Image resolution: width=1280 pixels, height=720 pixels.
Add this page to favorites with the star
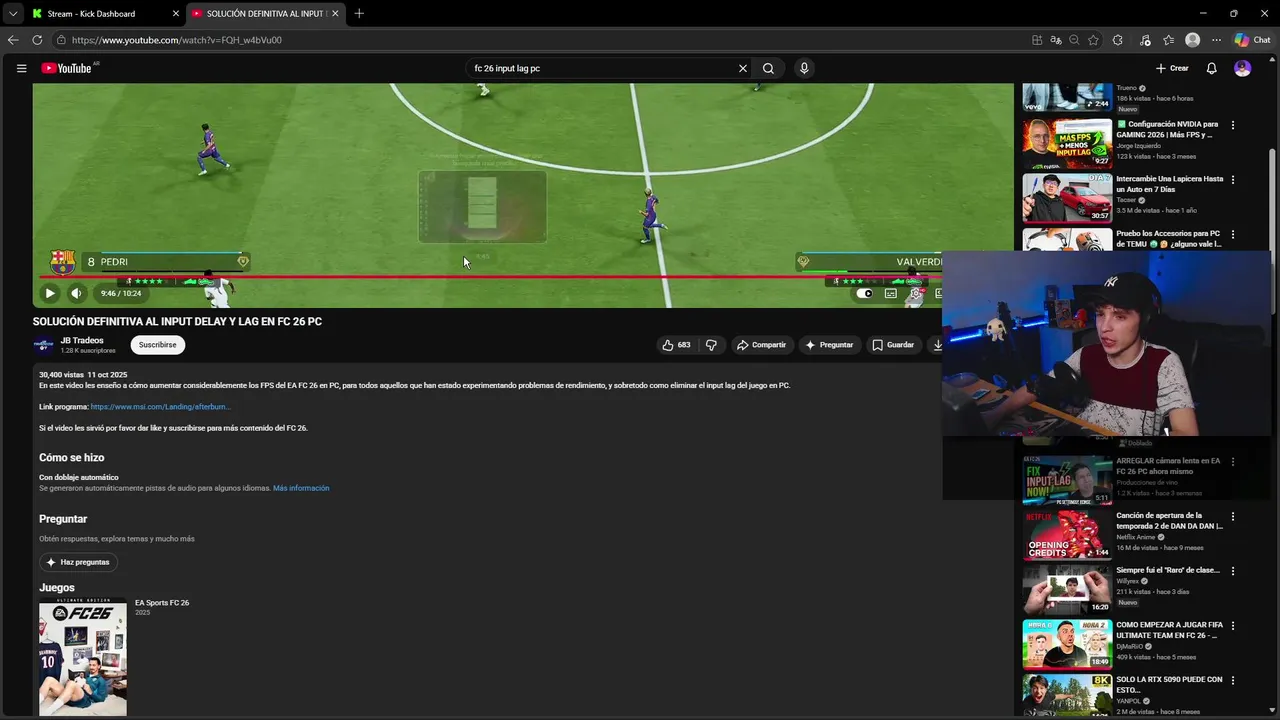[x=1093, y=40]
